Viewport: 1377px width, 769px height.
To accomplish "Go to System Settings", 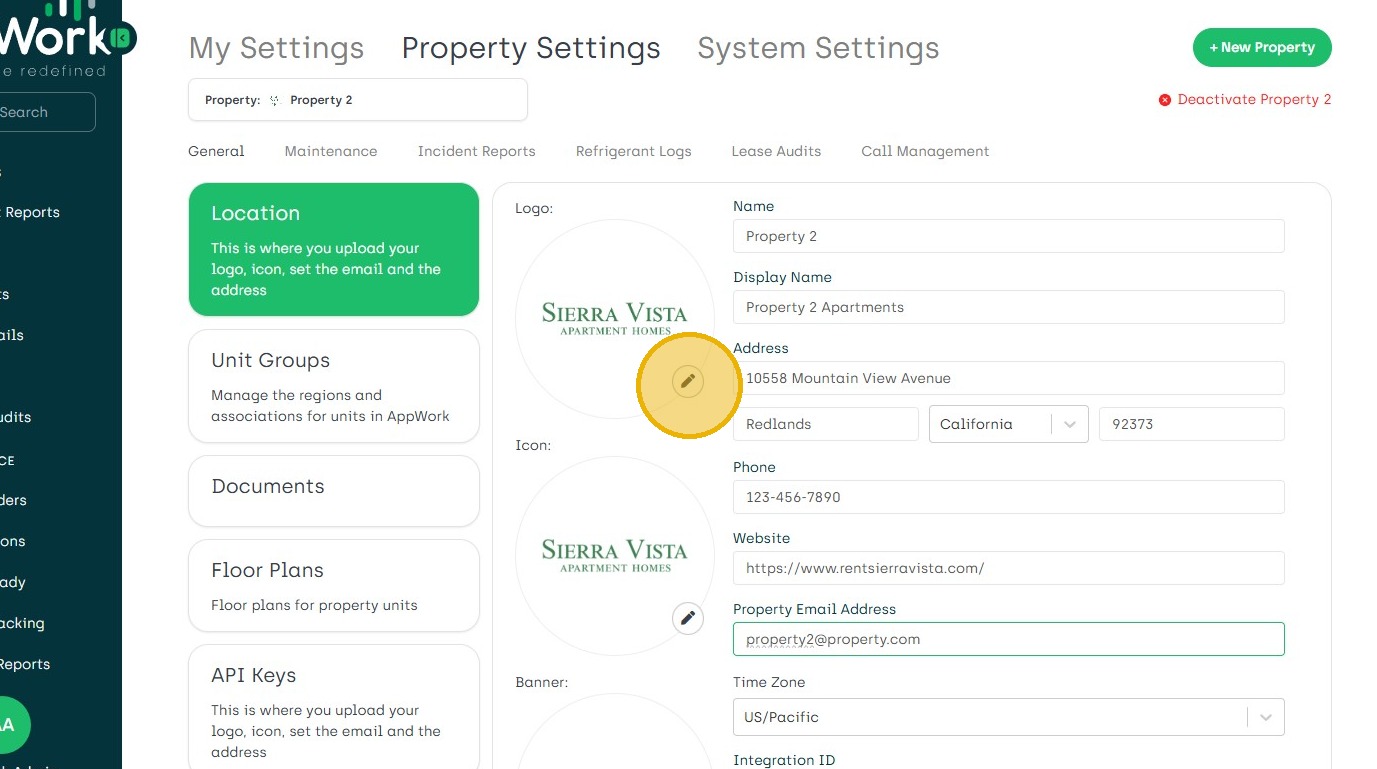I will click(818, 48).
